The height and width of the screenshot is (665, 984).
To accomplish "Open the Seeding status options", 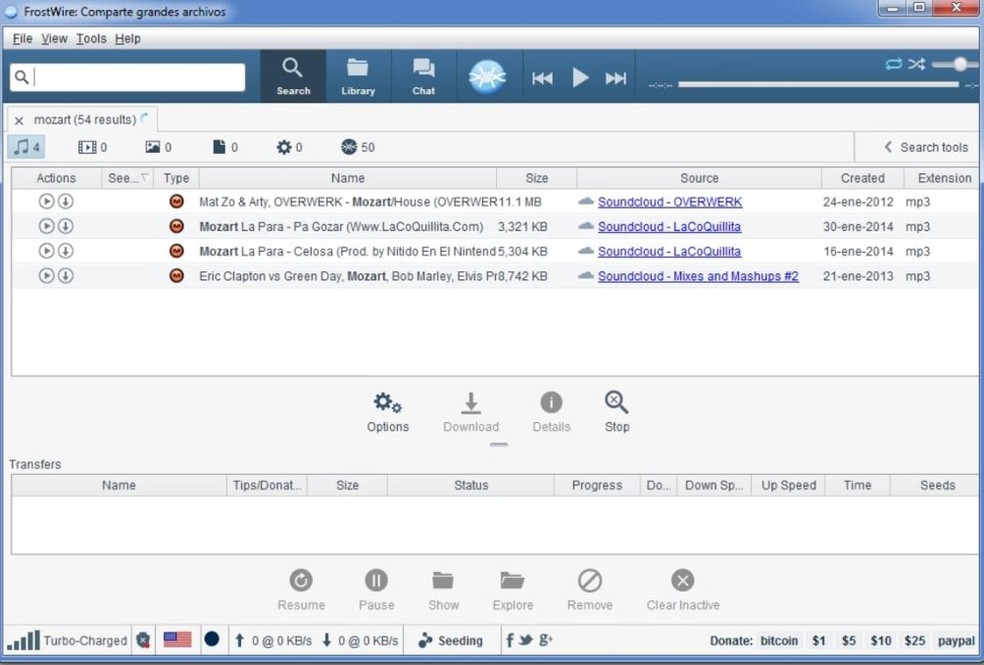I will [x=450, y=640].
